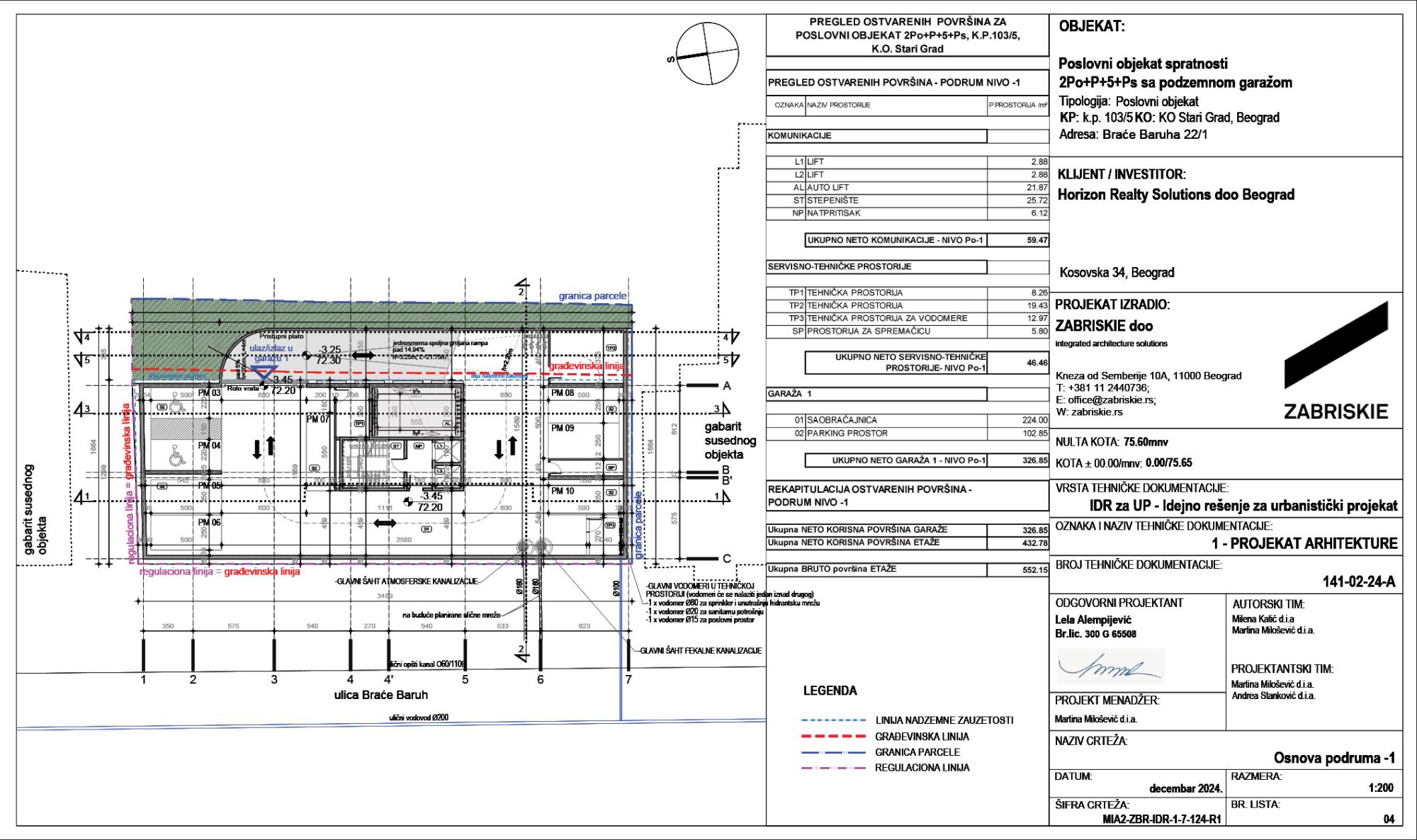Click the zabriskie.rs website address

[x=1096, y=412]
